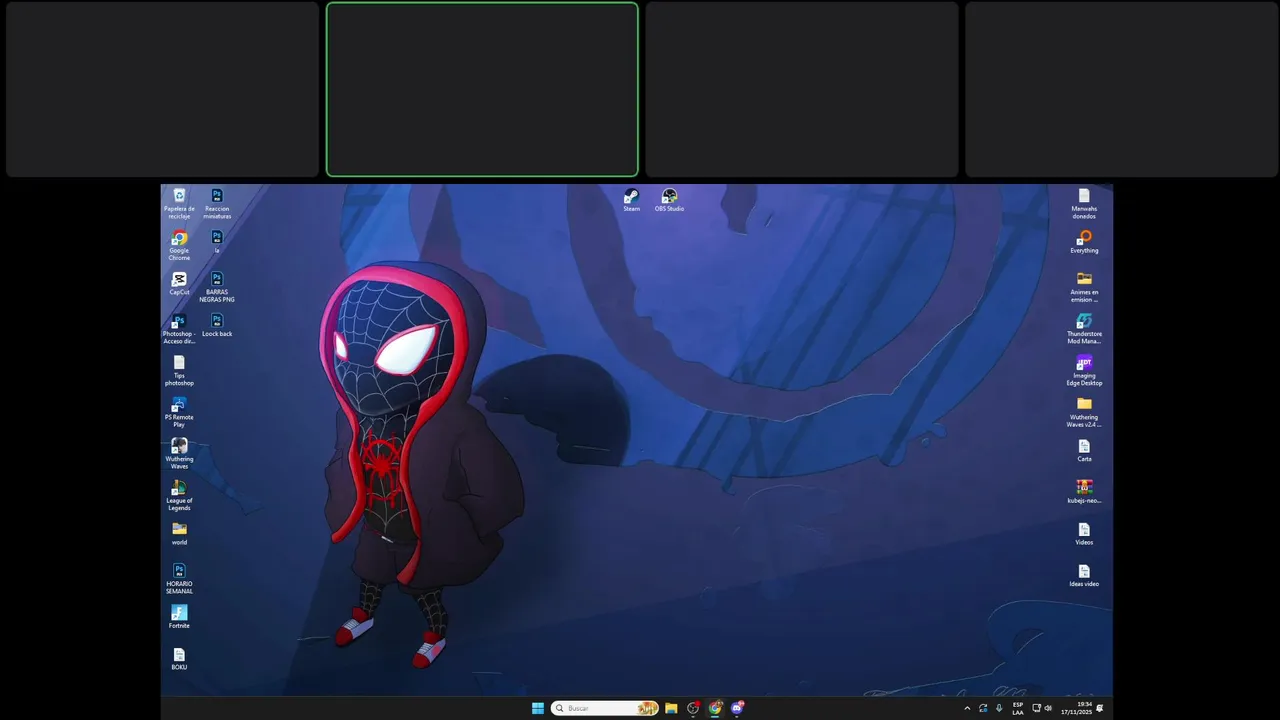Image resolution: width=1280 pixels, height=720 pixels.
Task: Launch Fortnite from the desktop
Action: pyautogui.click(x=179, y=616)
